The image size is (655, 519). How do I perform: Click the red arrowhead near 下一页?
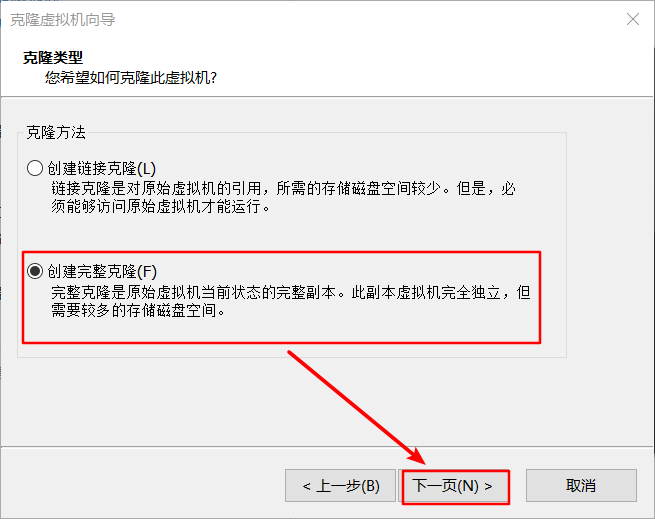(x=417, y=455)
